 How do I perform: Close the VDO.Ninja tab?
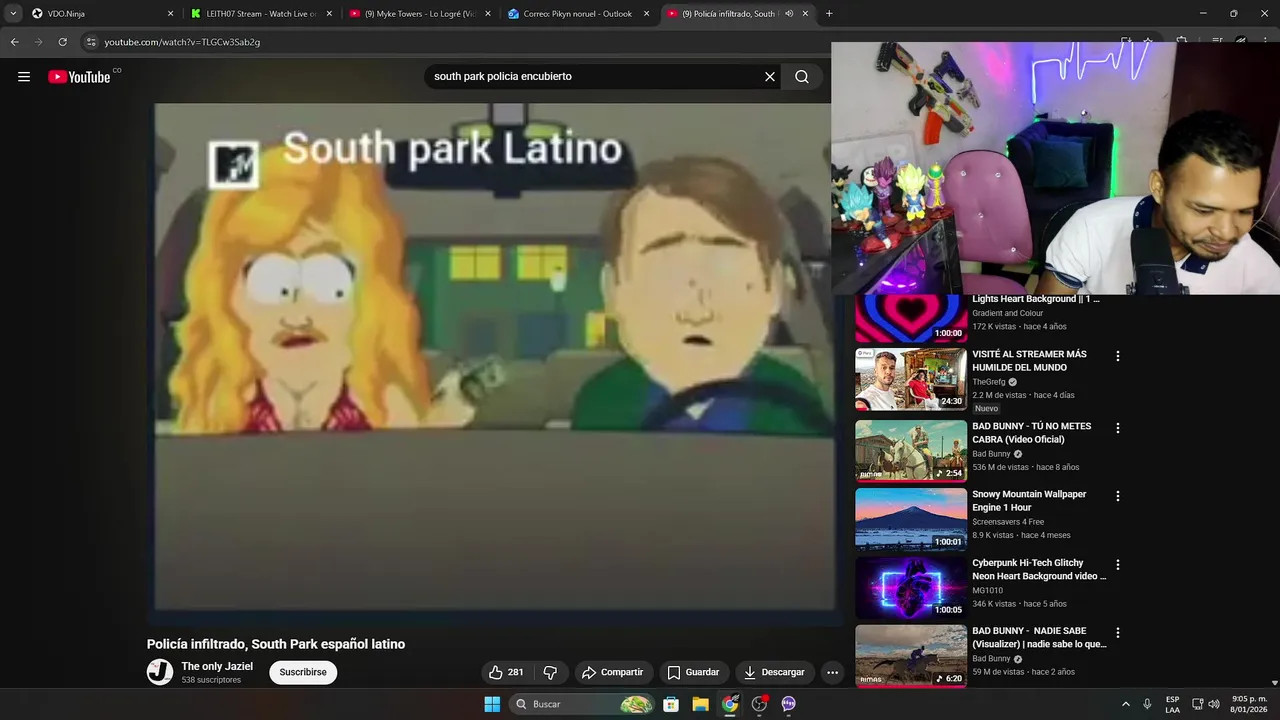click(x=170, y=14)
